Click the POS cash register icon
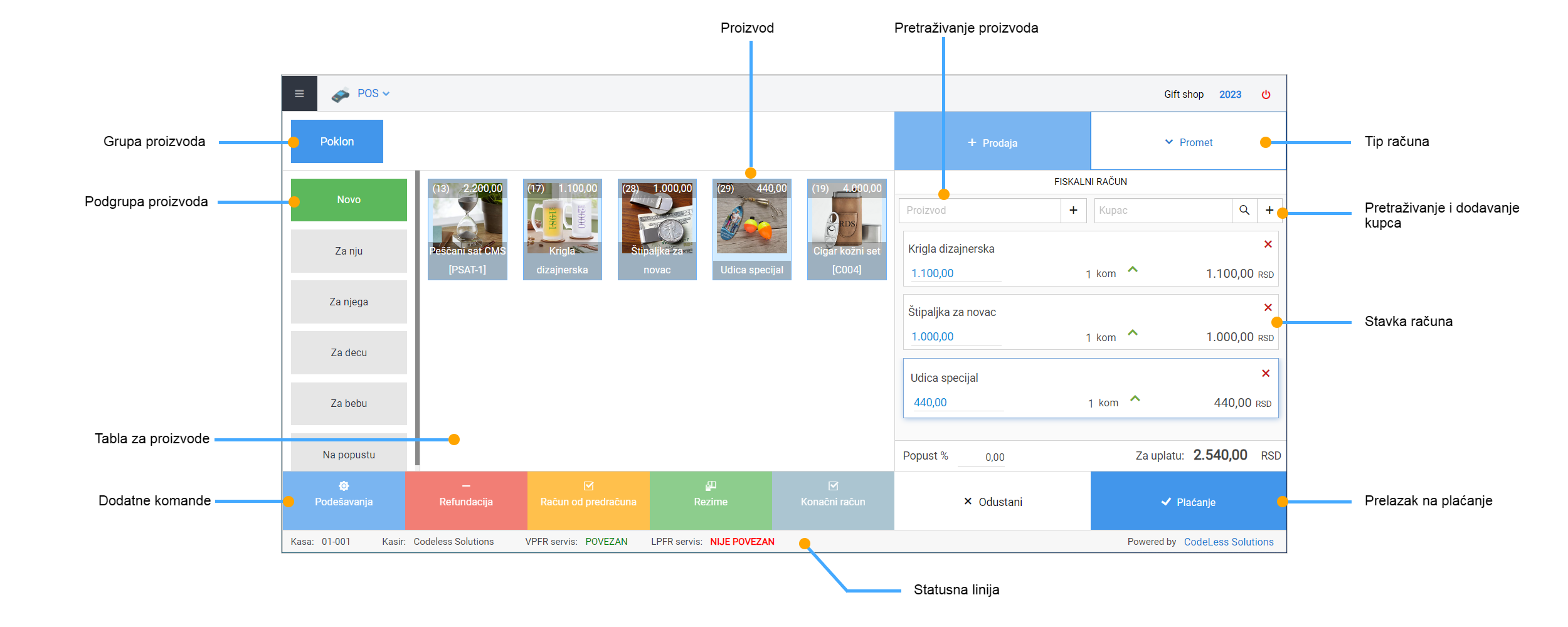The height and width of the screenshot is (627, 1568). 341,95
